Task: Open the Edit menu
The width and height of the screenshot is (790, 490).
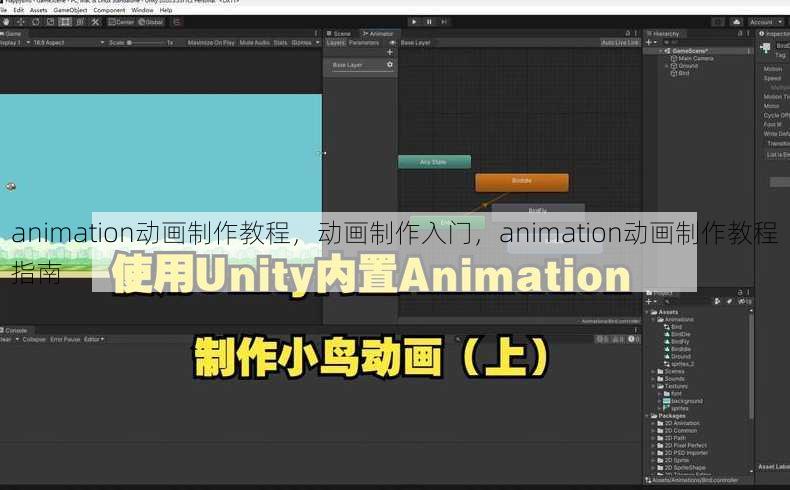Action: point(19,10)
